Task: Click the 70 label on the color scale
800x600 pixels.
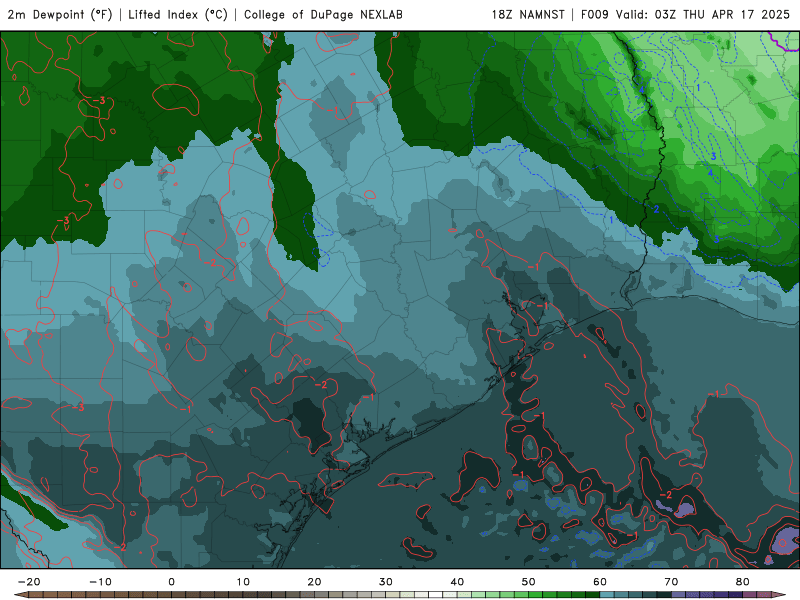Action: [671, 582]
